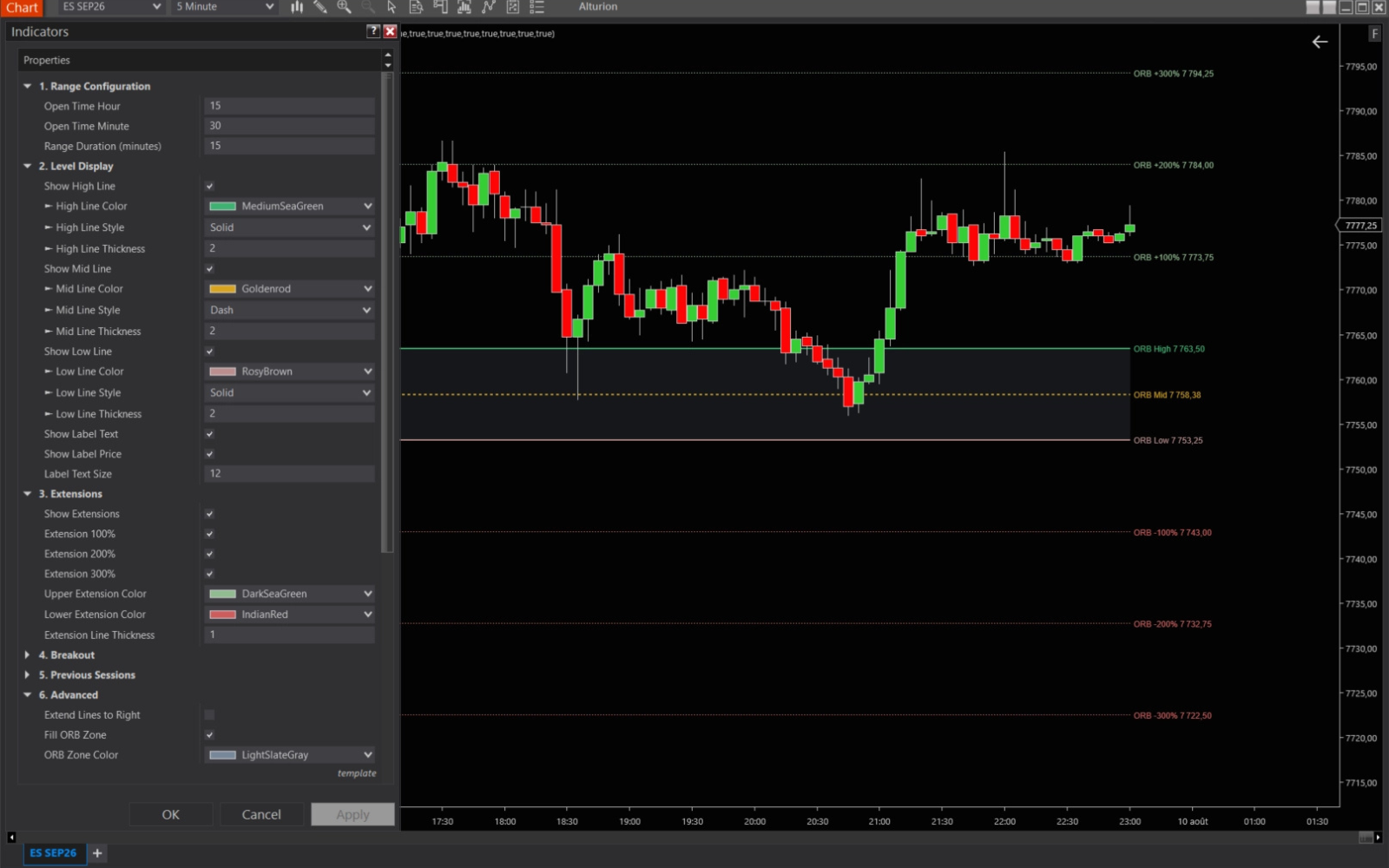1389x868 pixels.
Task: Click the Properties scroll down arrow
Action: 388,65
